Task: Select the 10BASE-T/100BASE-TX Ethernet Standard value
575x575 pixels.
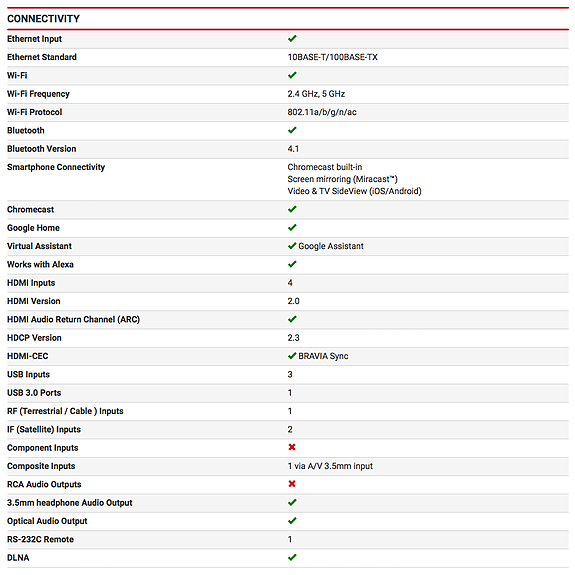Action: pos(332,57)
